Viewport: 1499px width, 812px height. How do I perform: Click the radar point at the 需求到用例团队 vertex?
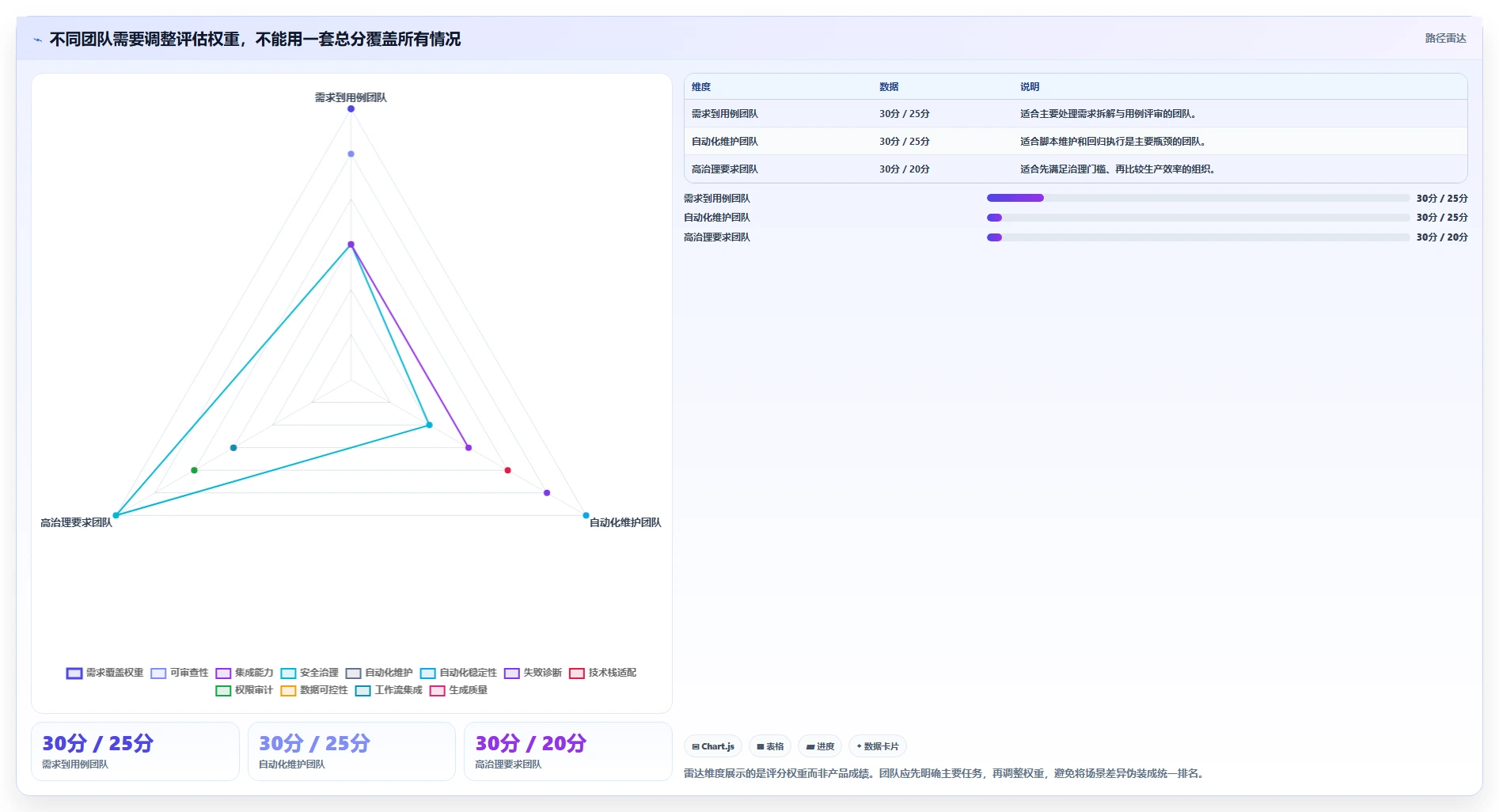pyautogui.click(x=351, y=108)
